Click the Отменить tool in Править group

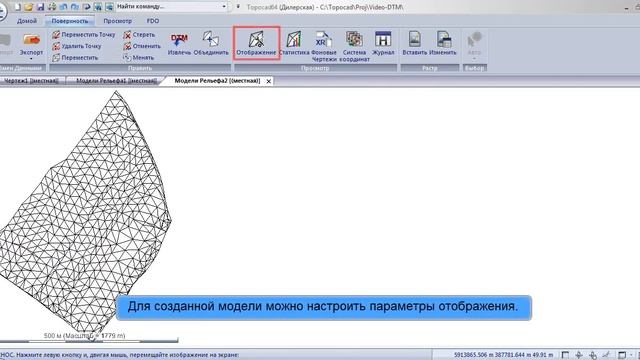[x=142, y=46]
